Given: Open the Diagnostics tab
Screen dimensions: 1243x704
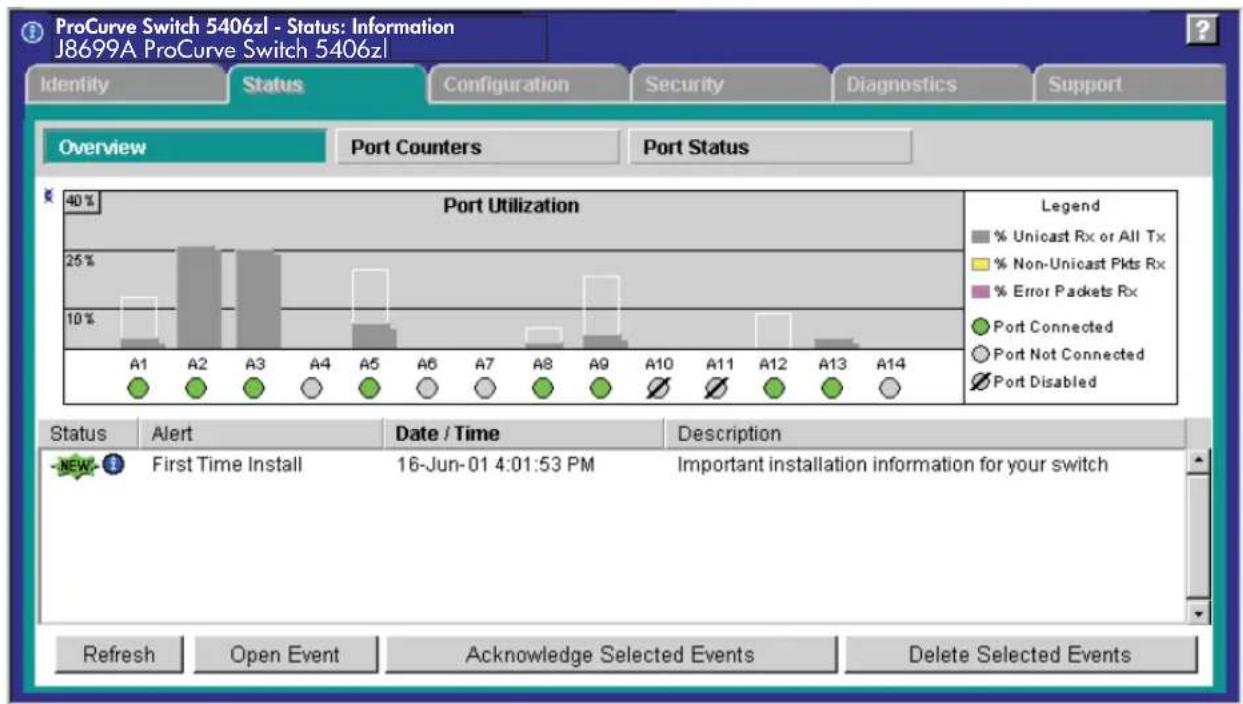Looking at the screenshot, I should click(x=932, y=86).
